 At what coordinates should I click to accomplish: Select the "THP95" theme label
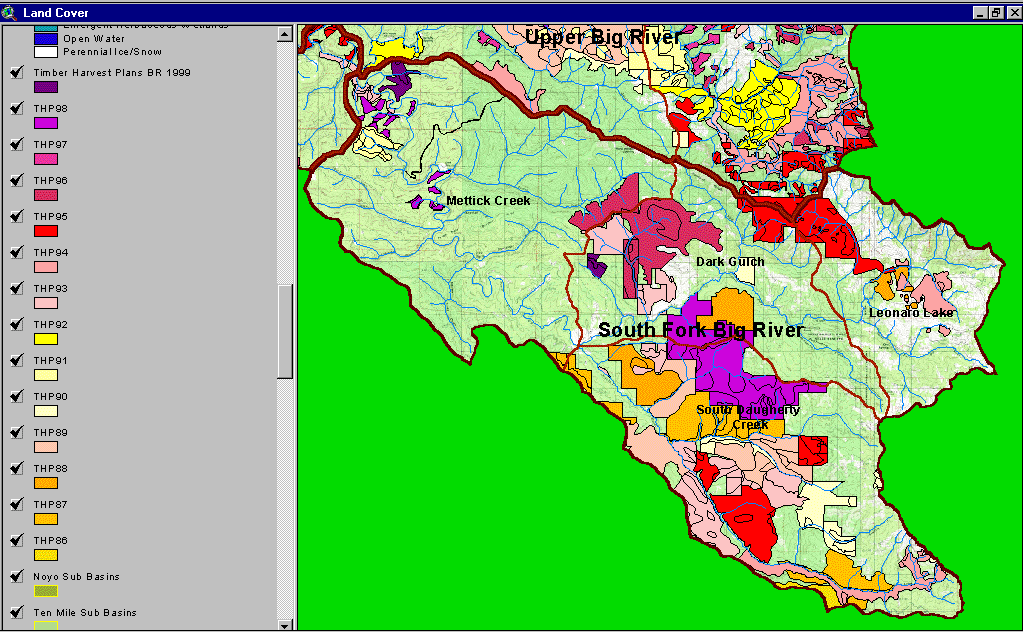pos(50,217)
